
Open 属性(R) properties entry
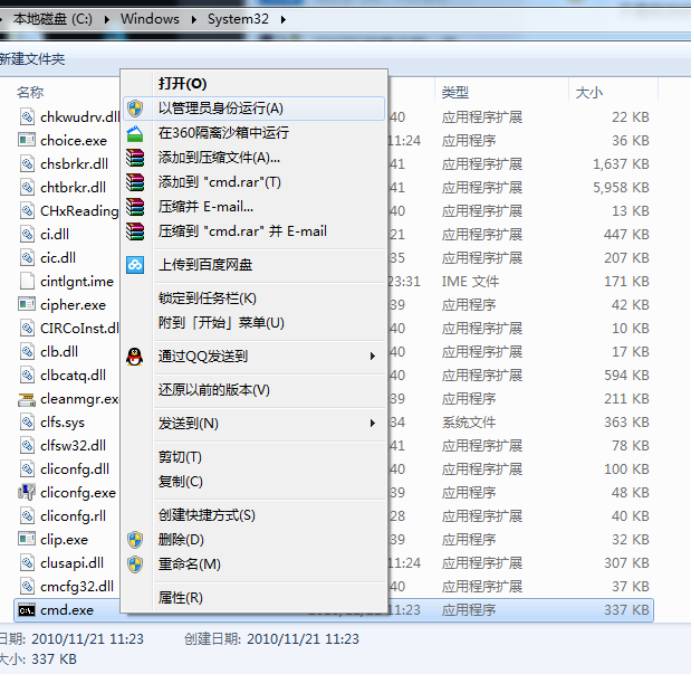pos(254,598)
